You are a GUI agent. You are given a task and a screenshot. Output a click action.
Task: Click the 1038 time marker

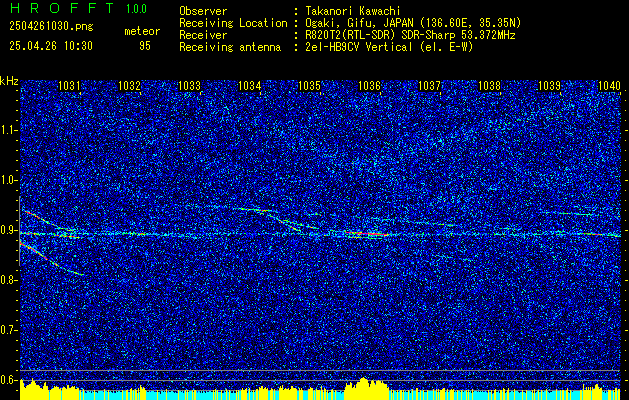pyautogui.click(x=489, y=85)
